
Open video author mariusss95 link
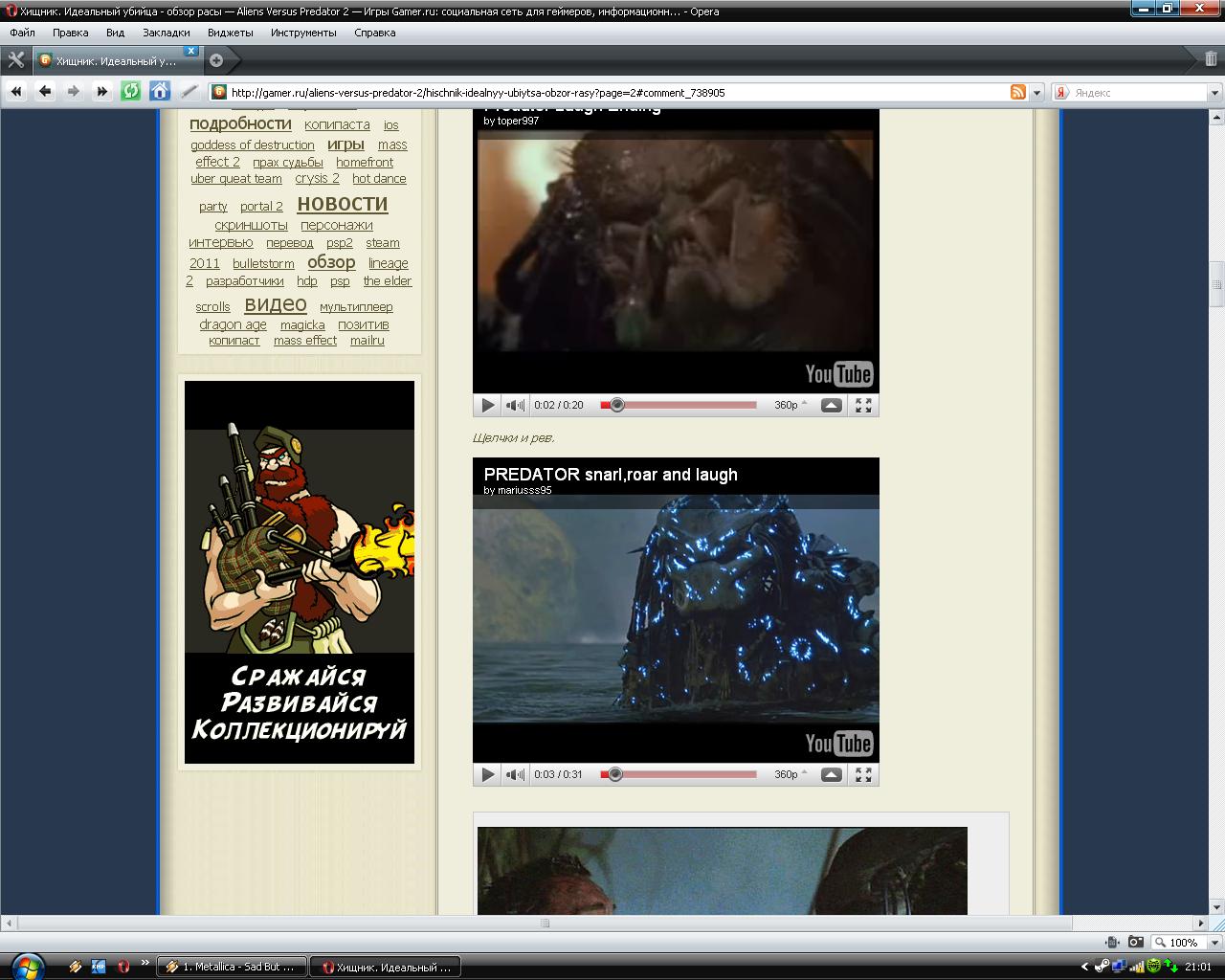coord(524,490)
